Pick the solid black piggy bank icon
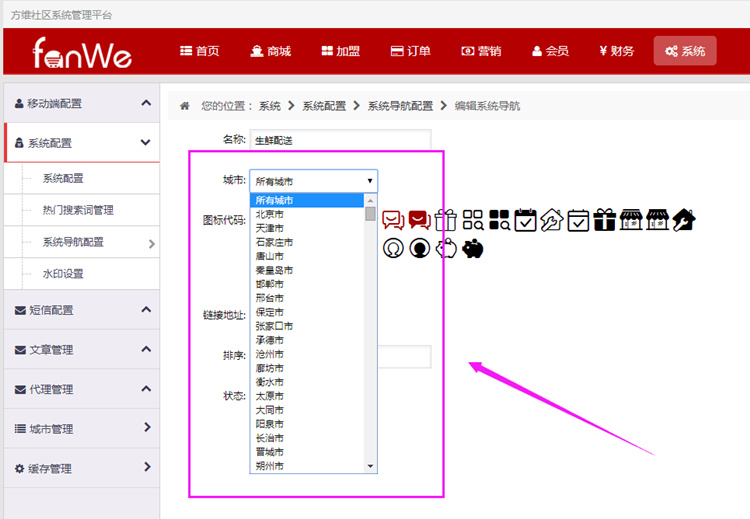Image resolution: width=750 pixels, height=519 pixels. point(473,248)
